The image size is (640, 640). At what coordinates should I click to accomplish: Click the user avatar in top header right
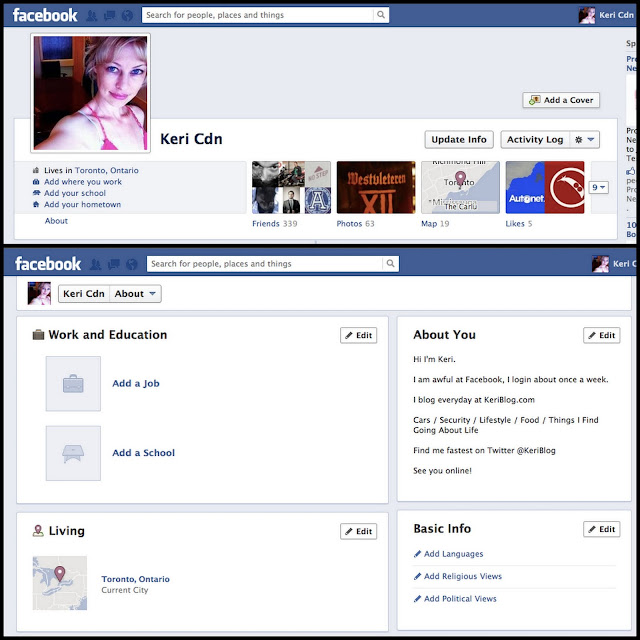click(x=587, y=15)
